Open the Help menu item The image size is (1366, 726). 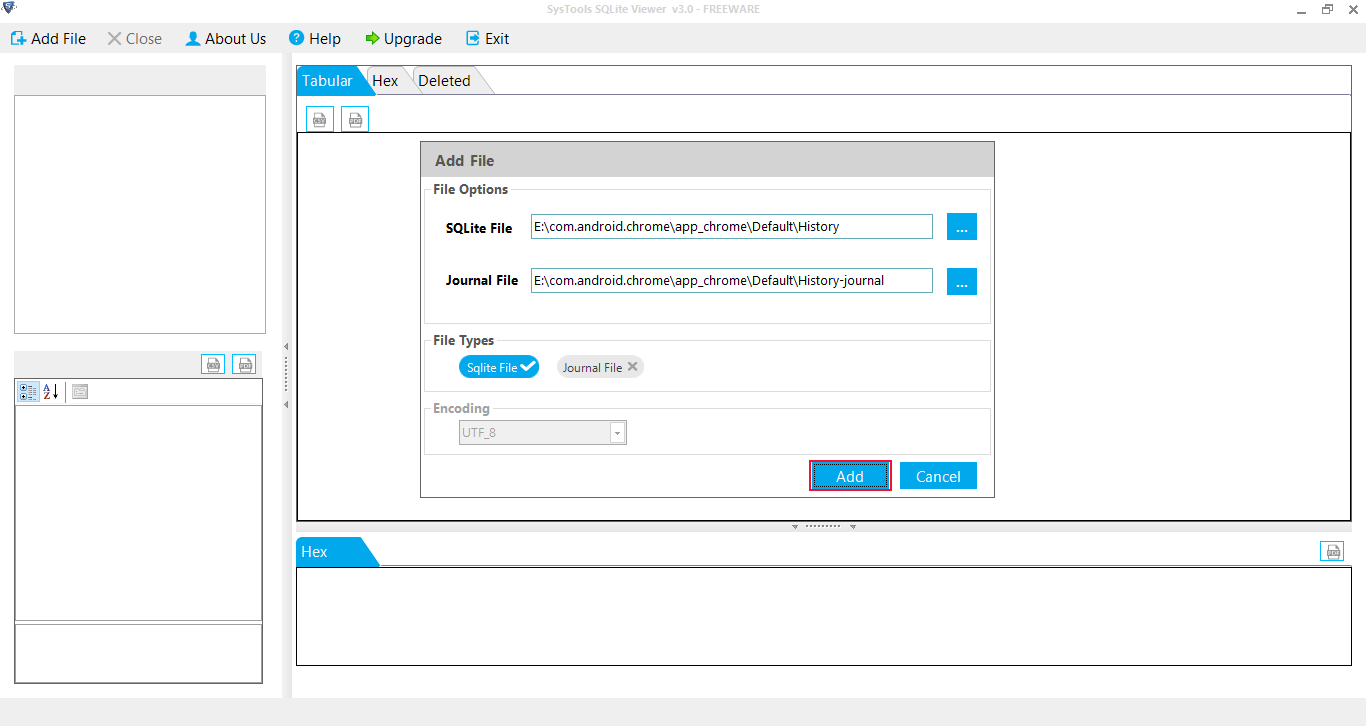(315, 39)
